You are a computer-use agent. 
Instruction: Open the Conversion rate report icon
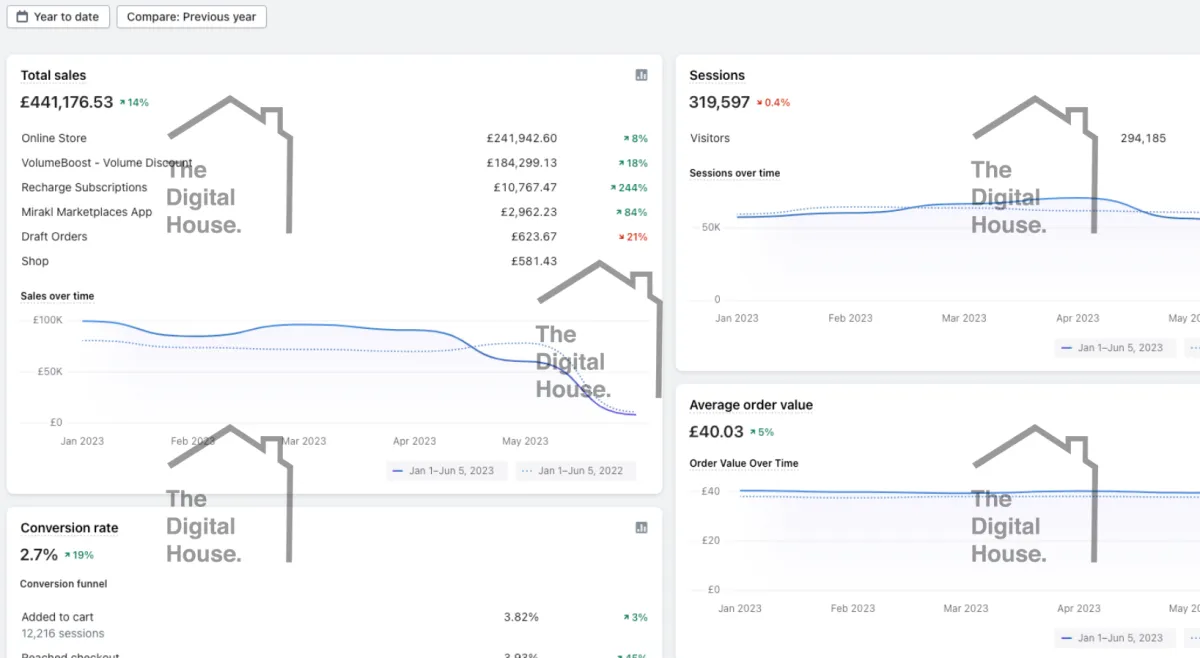point(642,528)
